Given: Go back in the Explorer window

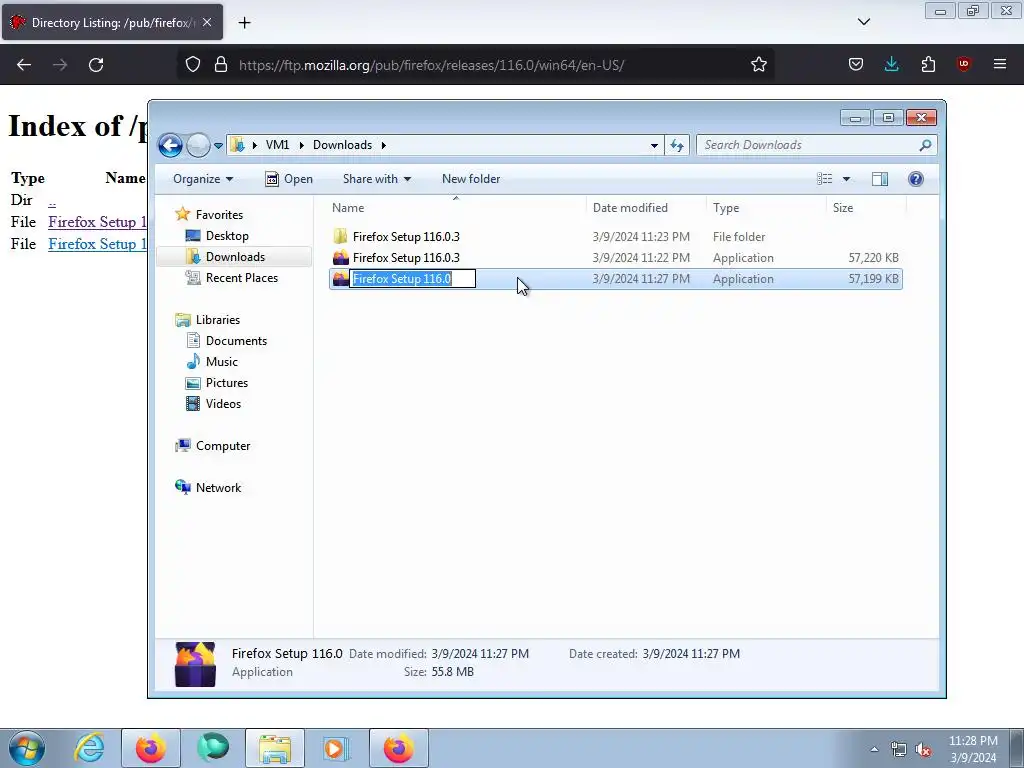Looking at the screenshot, I should tap(170, 145).
